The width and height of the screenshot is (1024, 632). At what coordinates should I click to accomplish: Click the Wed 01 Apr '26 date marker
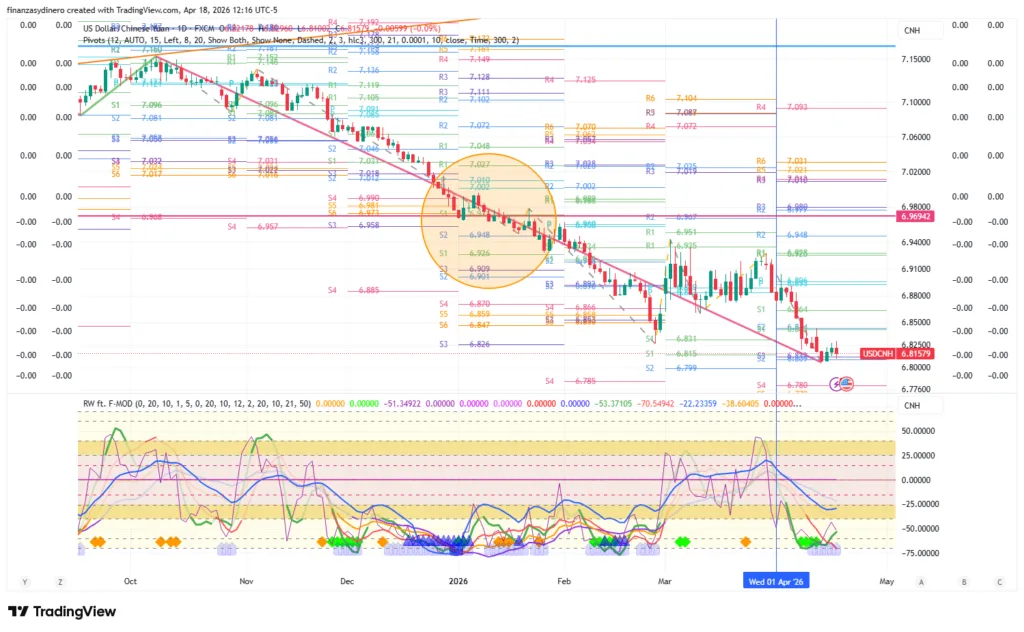point(777,581)
